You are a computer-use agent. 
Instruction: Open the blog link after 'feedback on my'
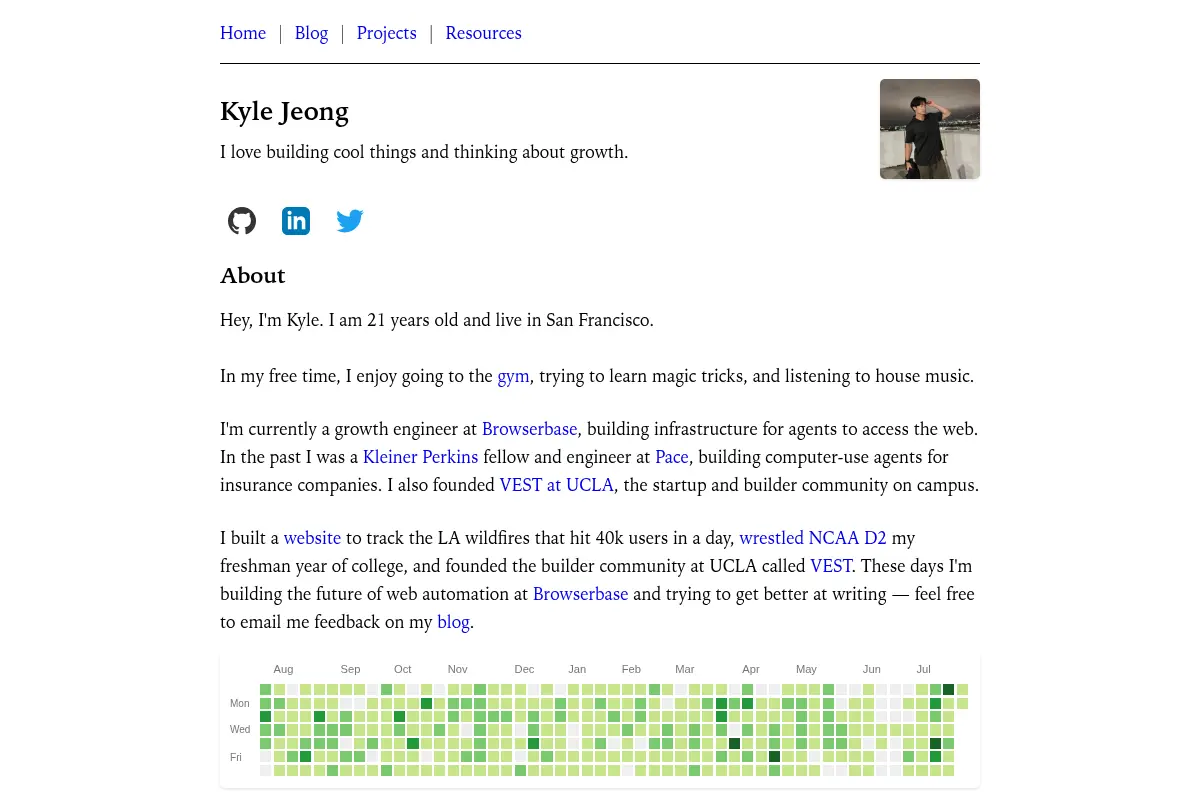pyautogui.click(x=453, y=622)
